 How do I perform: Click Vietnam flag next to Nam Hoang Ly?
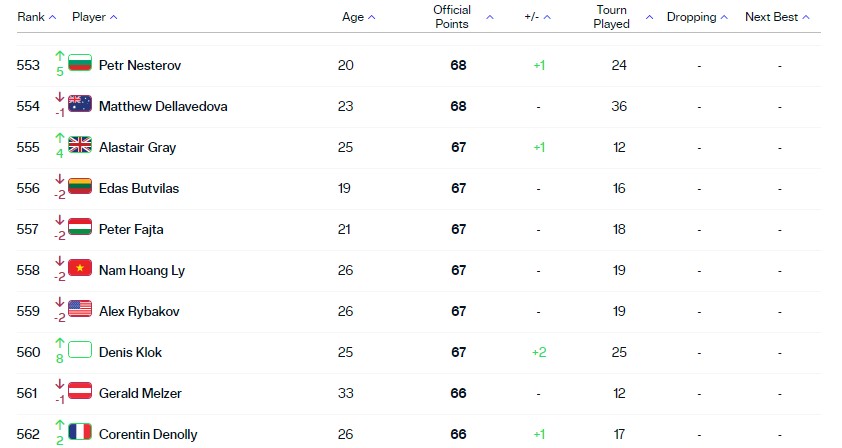click(x=80, y=268)
